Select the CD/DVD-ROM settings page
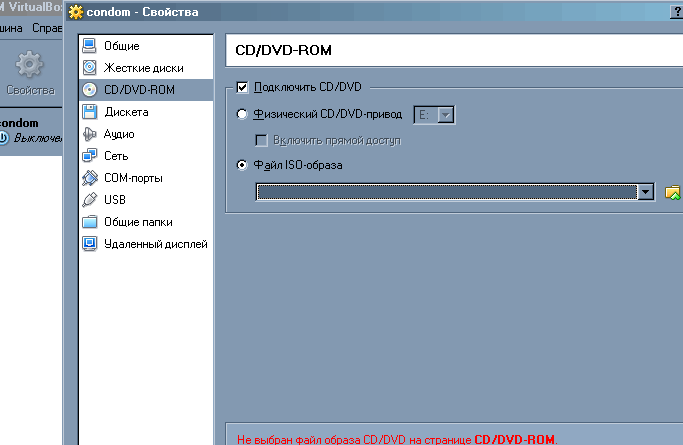The image size is (683, 445). coord(146,90)
